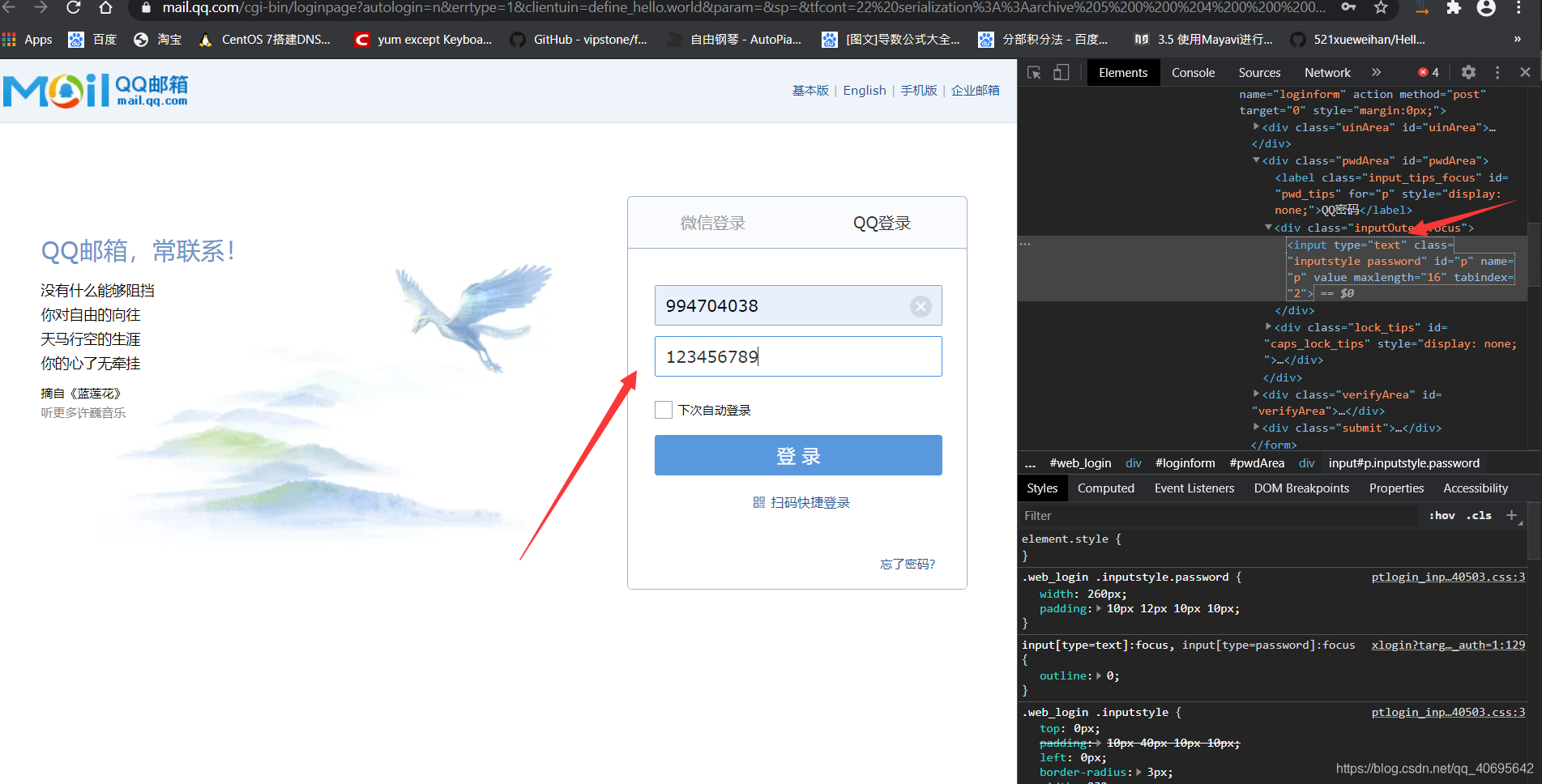Open the red error count badge
1542x784 pixels.
pyautogui.click(x=1429, y=73)
